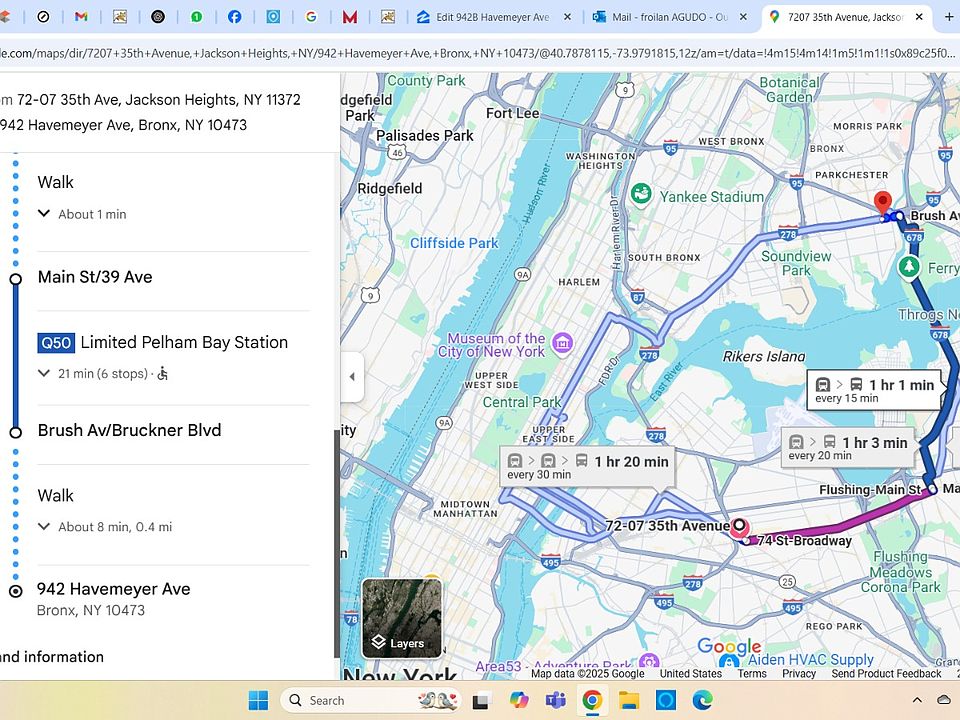The height and width of the screenshot is (720, 960).
Task: Close the Edit 942B Havemeyer Ave tab
Action: tap(567, 17)
